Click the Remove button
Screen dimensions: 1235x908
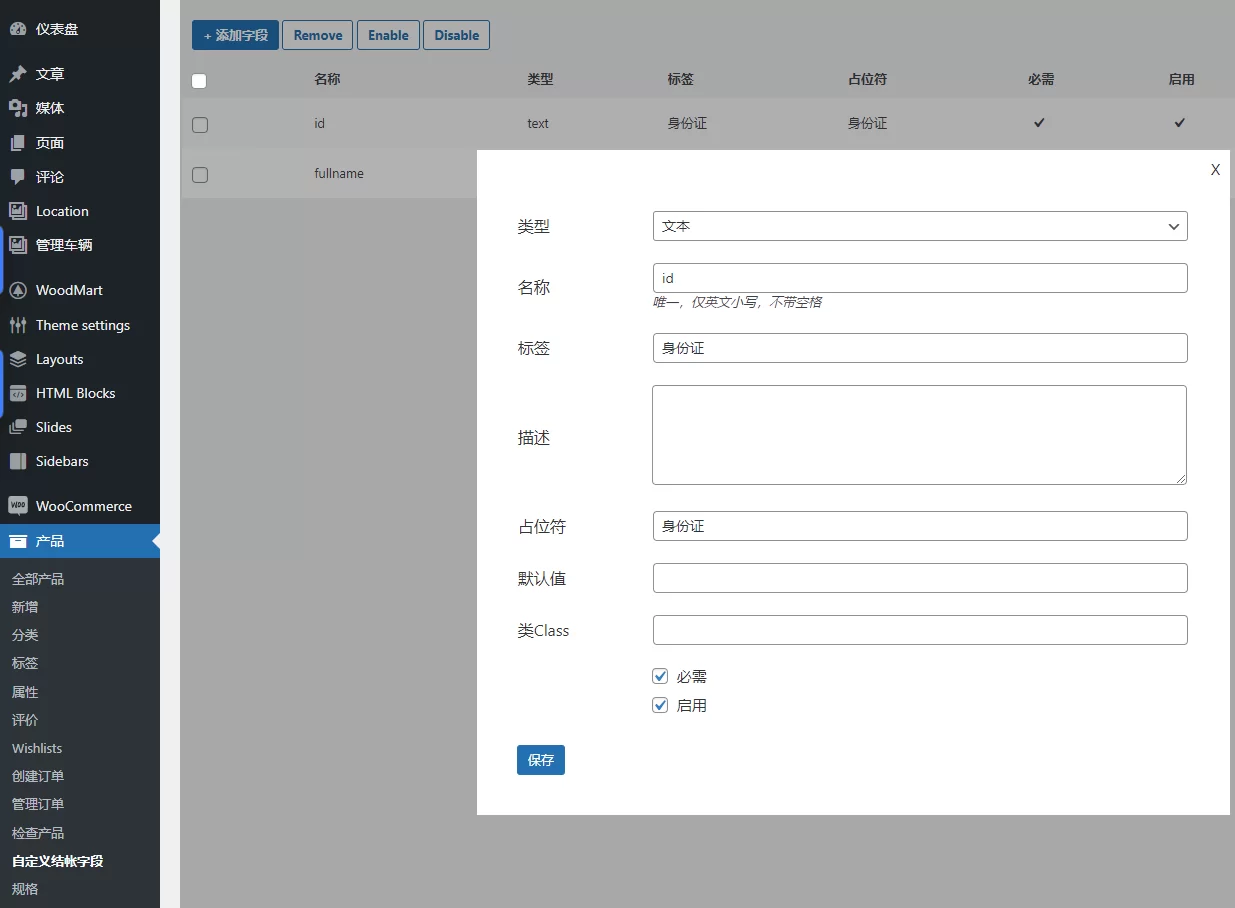coord(318,35)
